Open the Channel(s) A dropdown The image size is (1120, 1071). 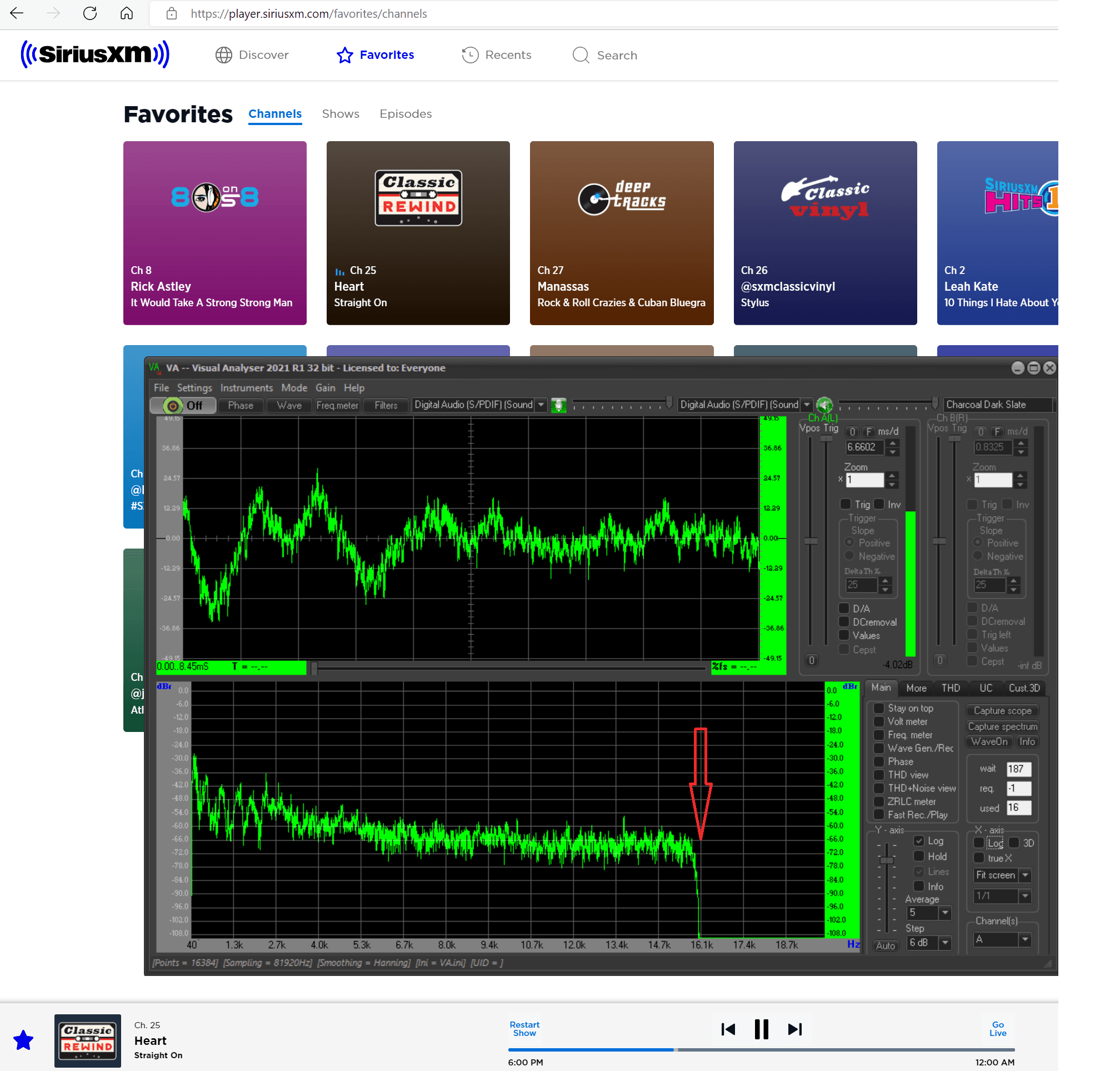[1026, 939]
